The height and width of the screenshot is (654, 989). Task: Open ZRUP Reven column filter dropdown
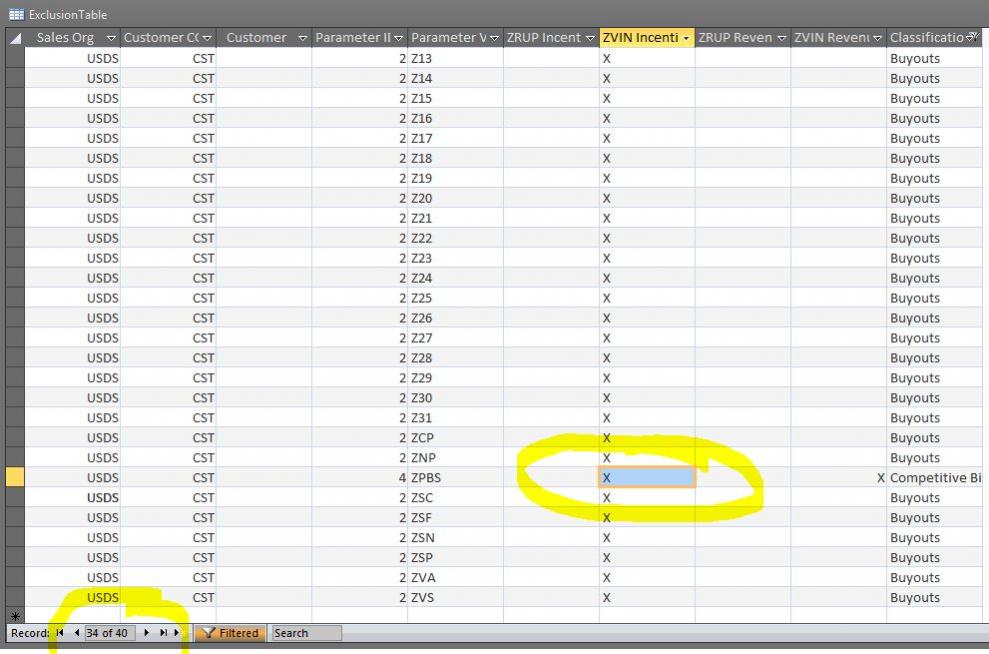(x=782, y=38)
